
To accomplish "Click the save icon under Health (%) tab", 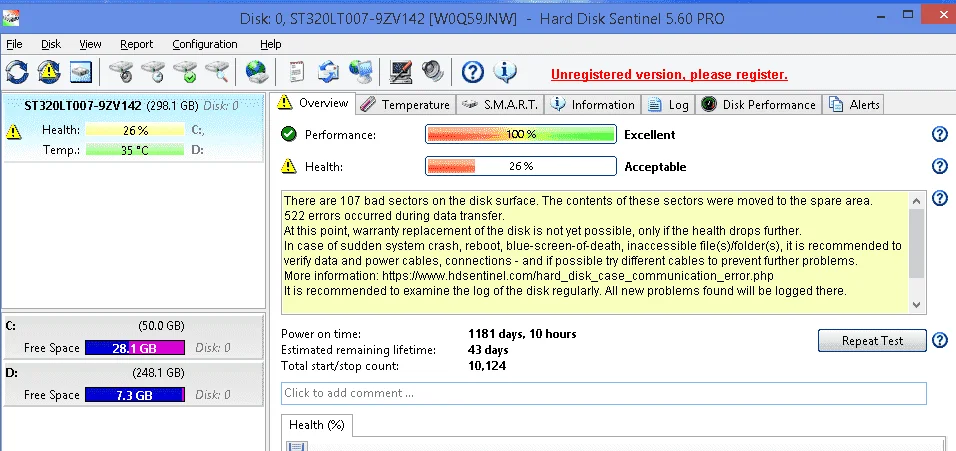I will 297,447.
